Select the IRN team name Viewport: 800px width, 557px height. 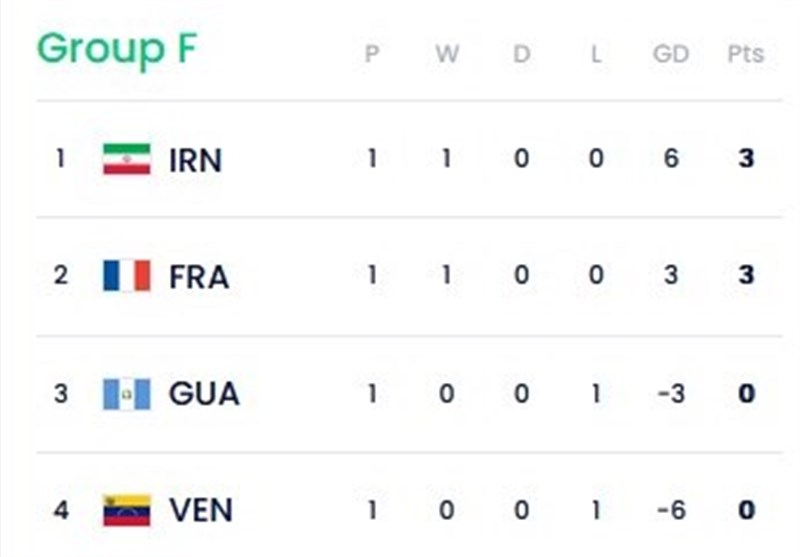click(x=196, y=160)
